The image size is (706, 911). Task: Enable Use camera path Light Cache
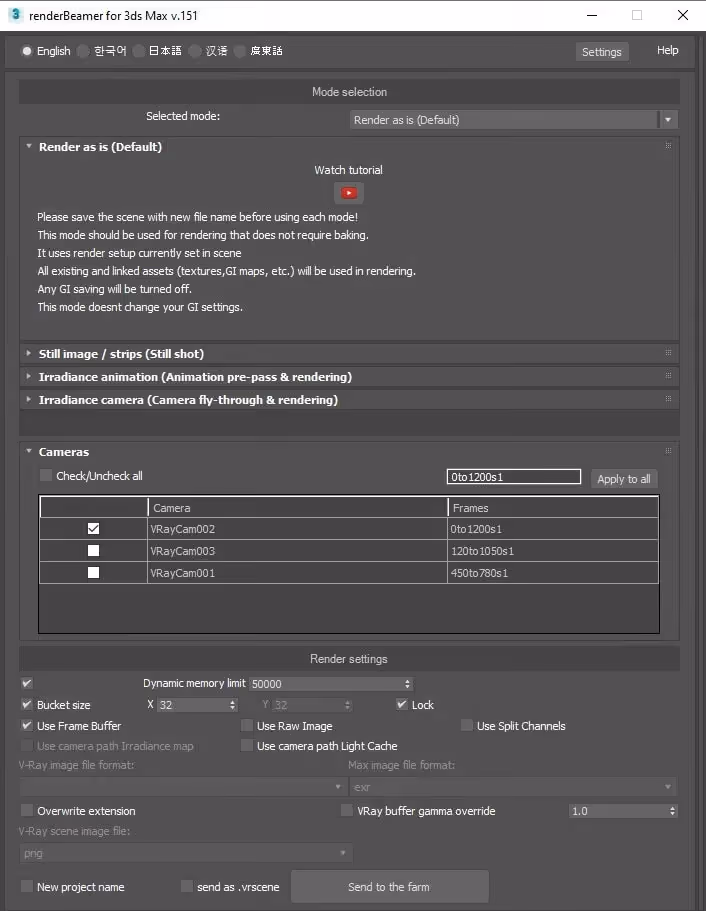247,745
